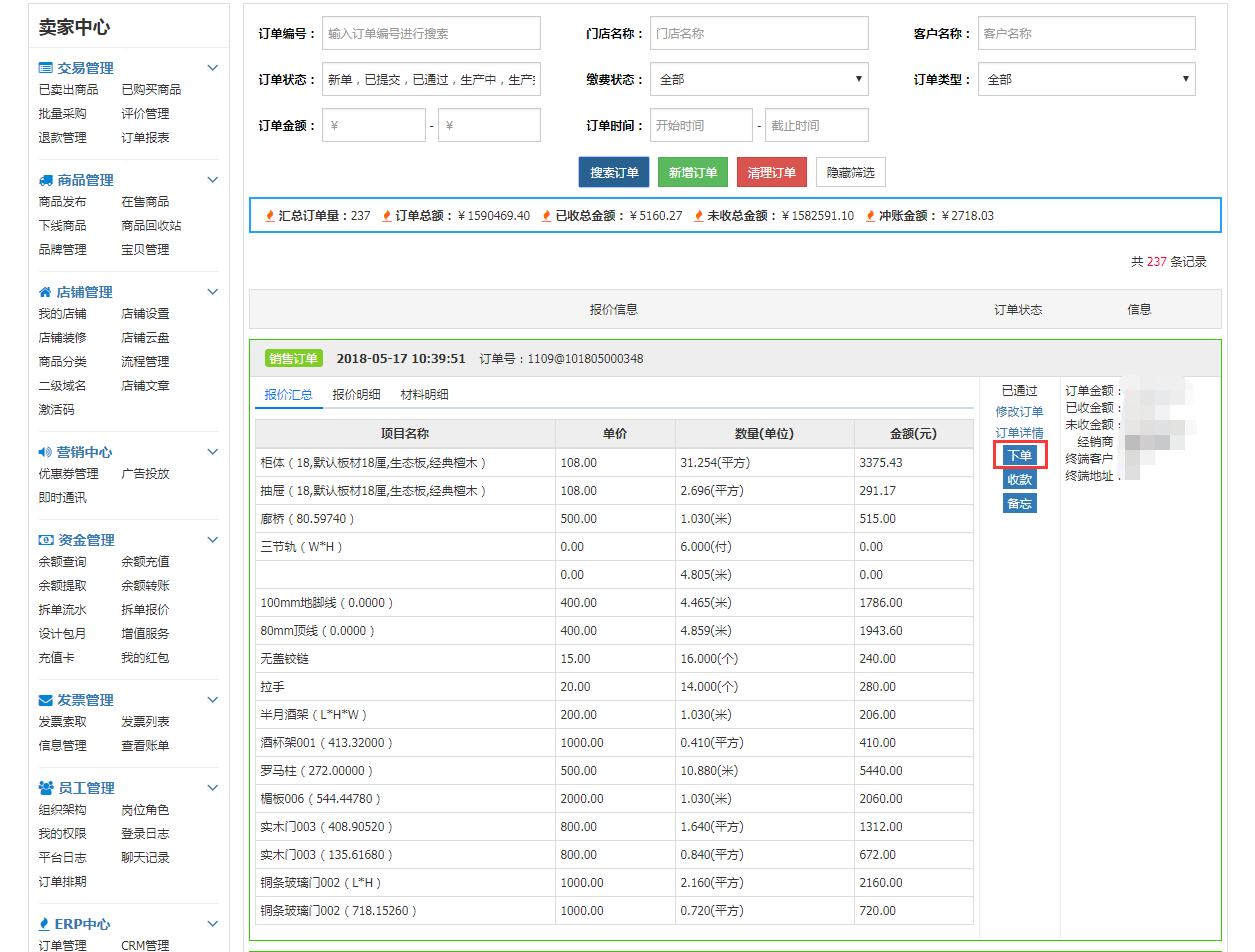Click the blue 搜索订单 button
The image size is (1255, 952).
pos(614,172)
